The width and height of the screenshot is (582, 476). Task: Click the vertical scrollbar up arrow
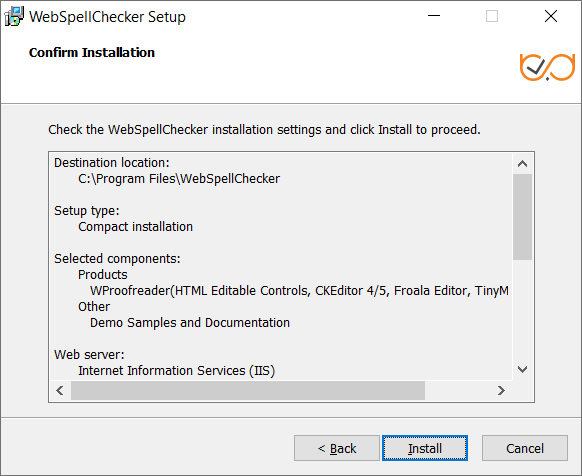tap(522, 164)
